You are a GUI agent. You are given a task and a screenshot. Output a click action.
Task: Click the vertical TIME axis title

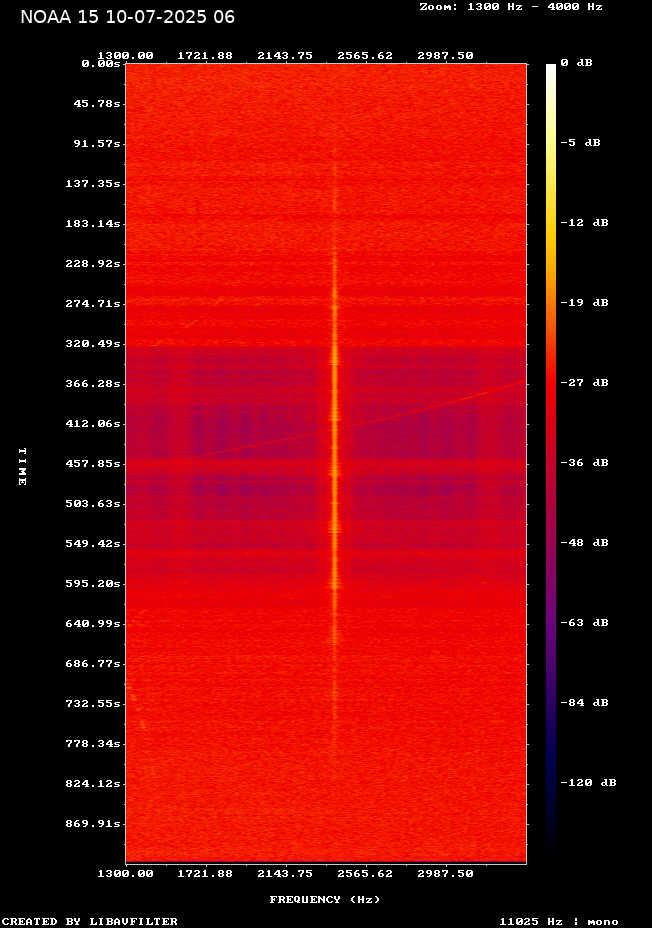22,466
